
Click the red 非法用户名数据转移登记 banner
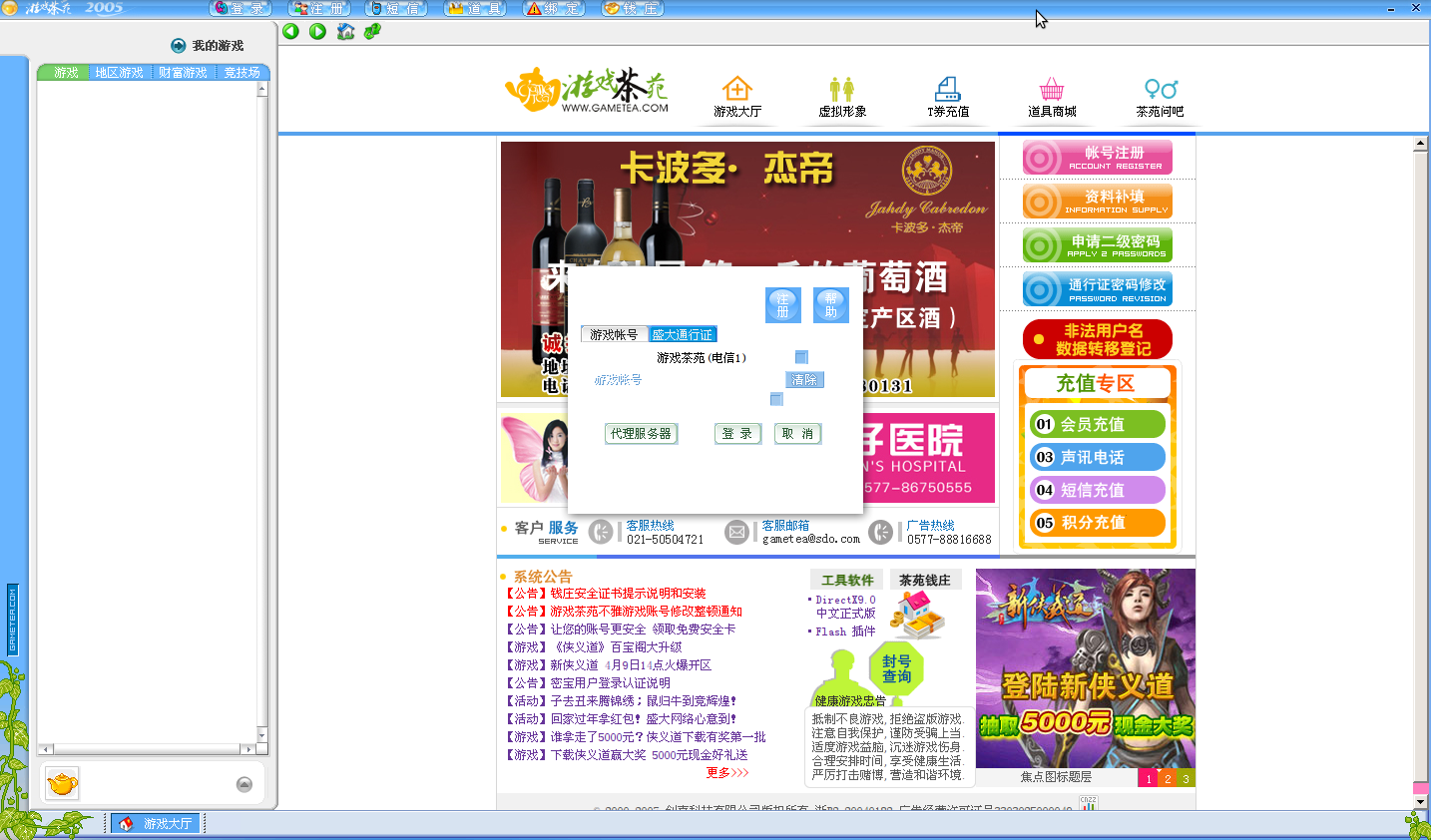click(1098, 339)
